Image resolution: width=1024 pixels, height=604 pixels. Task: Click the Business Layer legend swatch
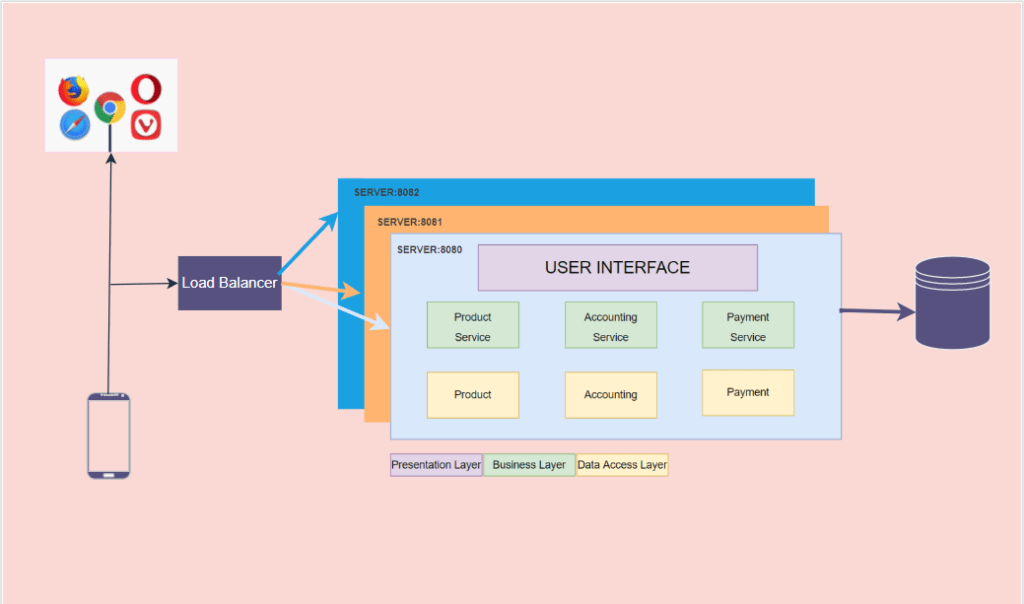tap(529, 465)
